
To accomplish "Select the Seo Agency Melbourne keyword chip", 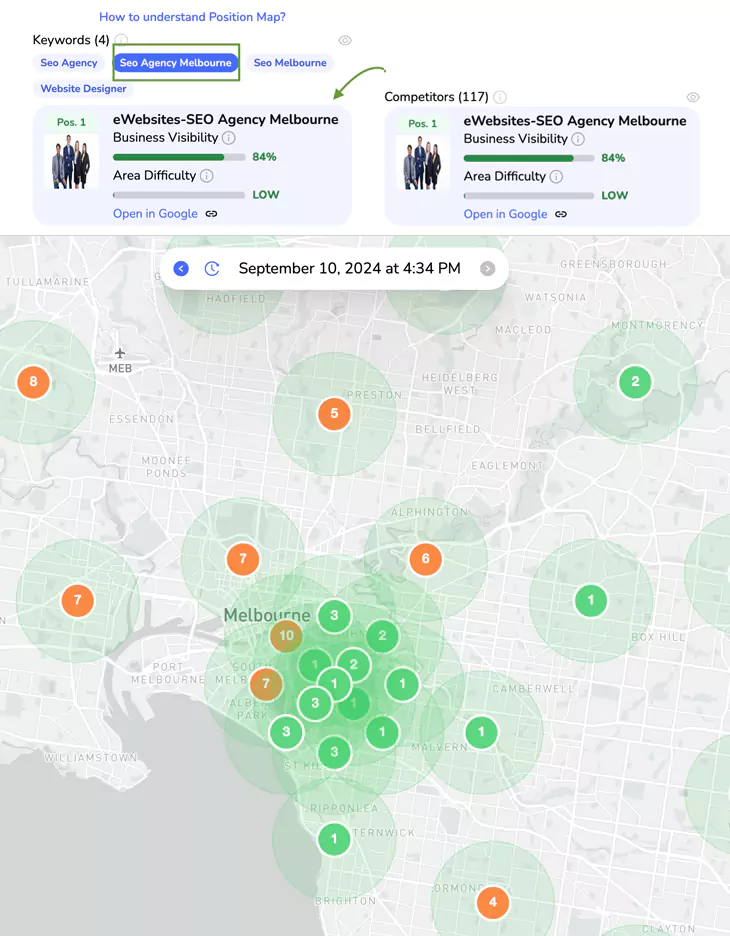I will pos(175,63).
